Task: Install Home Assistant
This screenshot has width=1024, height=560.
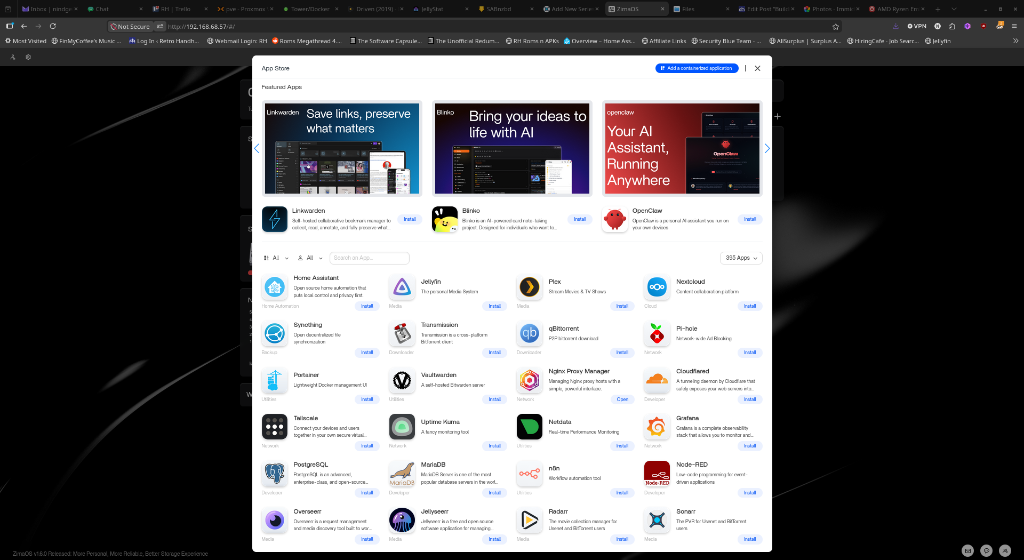Action: point(367,306)
